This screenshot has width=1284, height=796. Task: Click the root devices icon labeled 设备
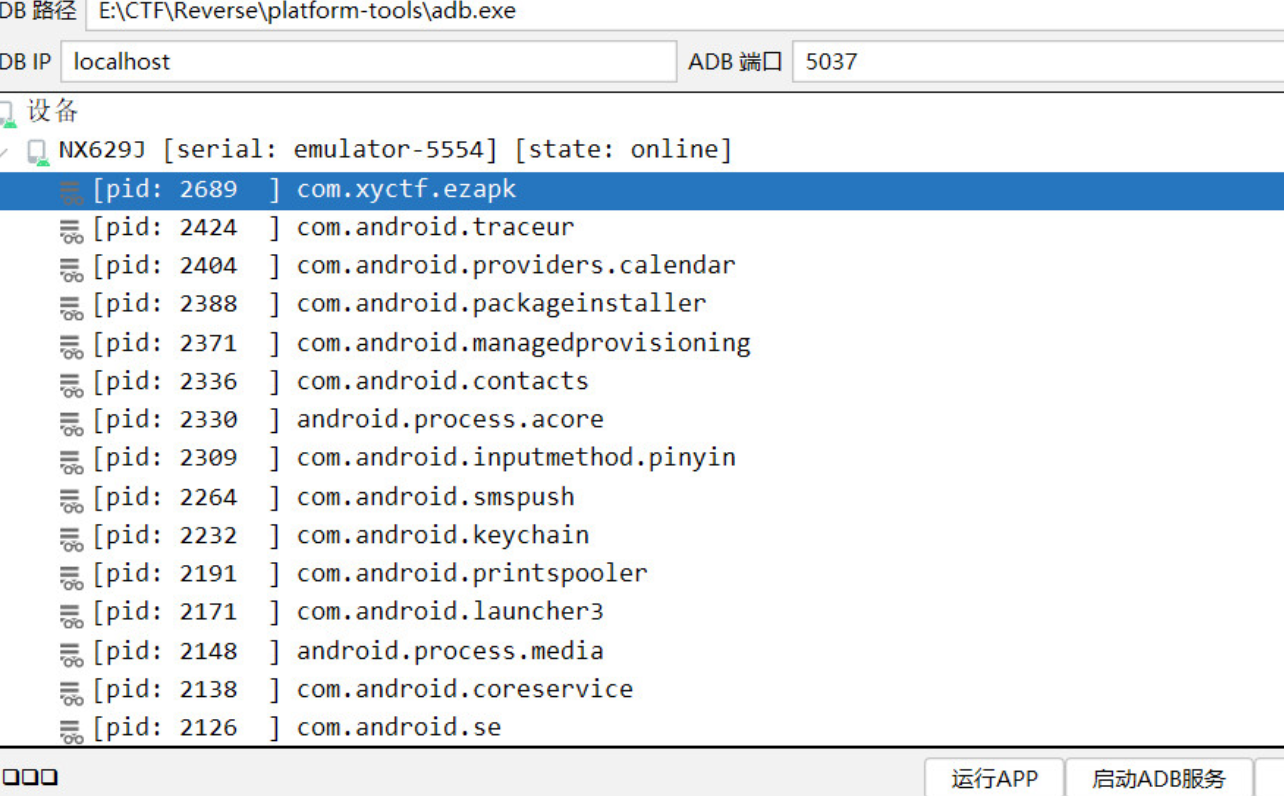point(8,112)
